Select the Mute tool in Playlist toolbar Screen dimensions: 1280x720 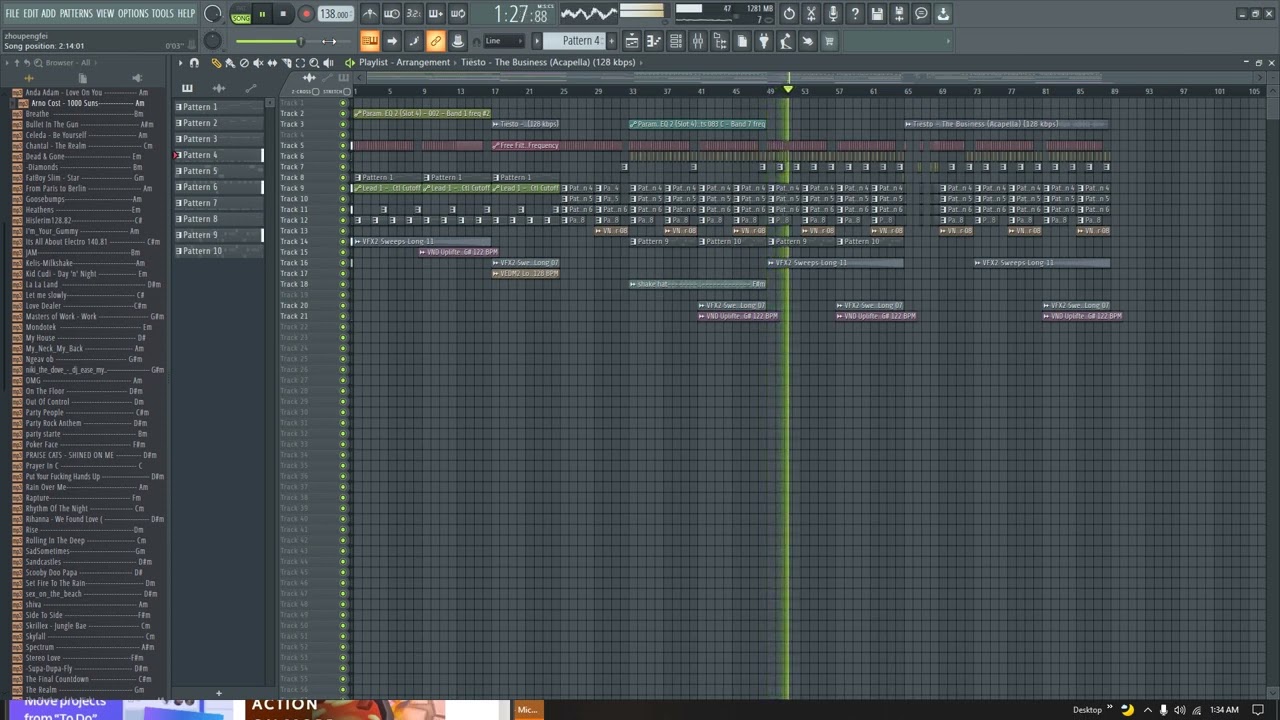pyautogui.click(x=258, y=63)
